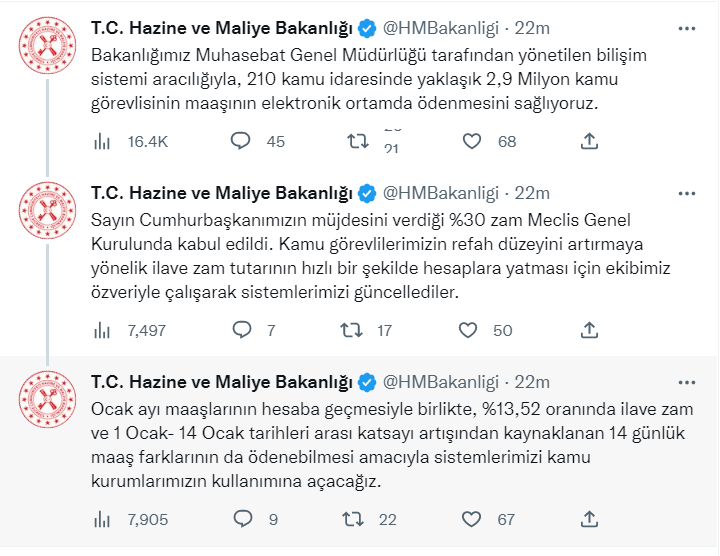Open more options on the second tweet
The image size is (720, 556).
point(687,192)
